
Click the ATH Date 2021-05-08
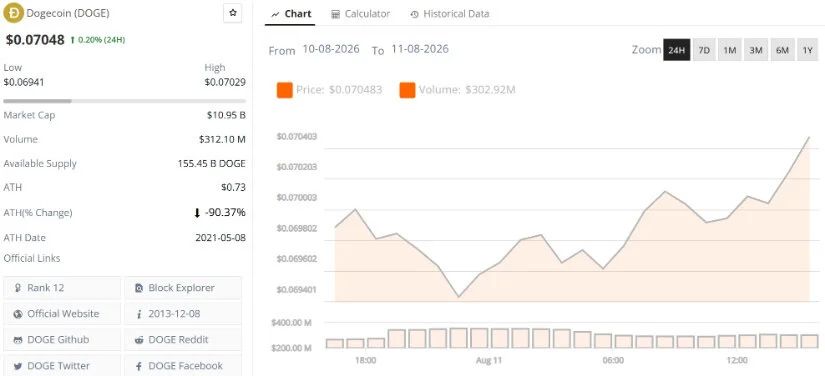tap(220, 238)
